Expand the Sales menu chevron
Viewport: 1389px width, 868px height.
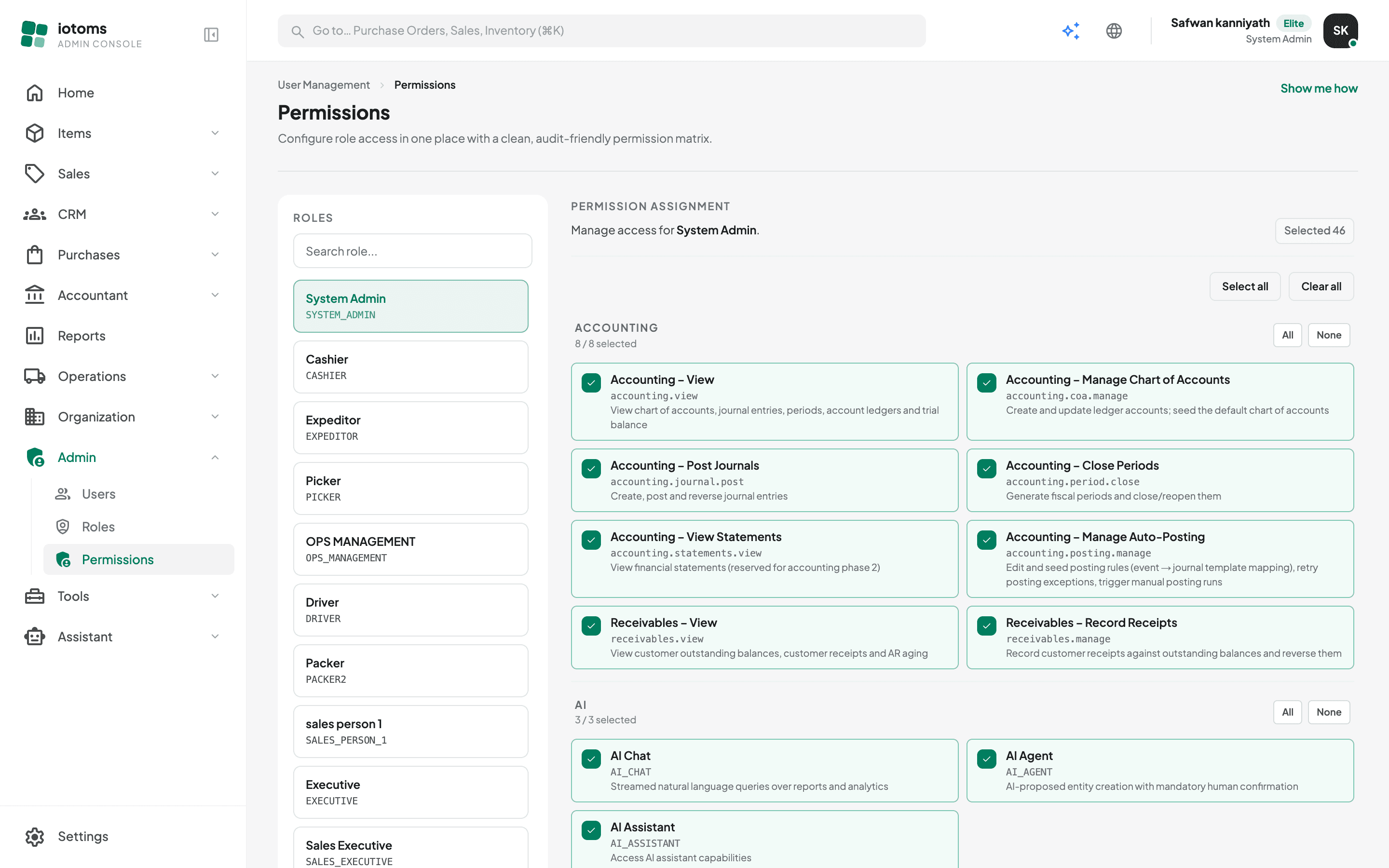215,174
